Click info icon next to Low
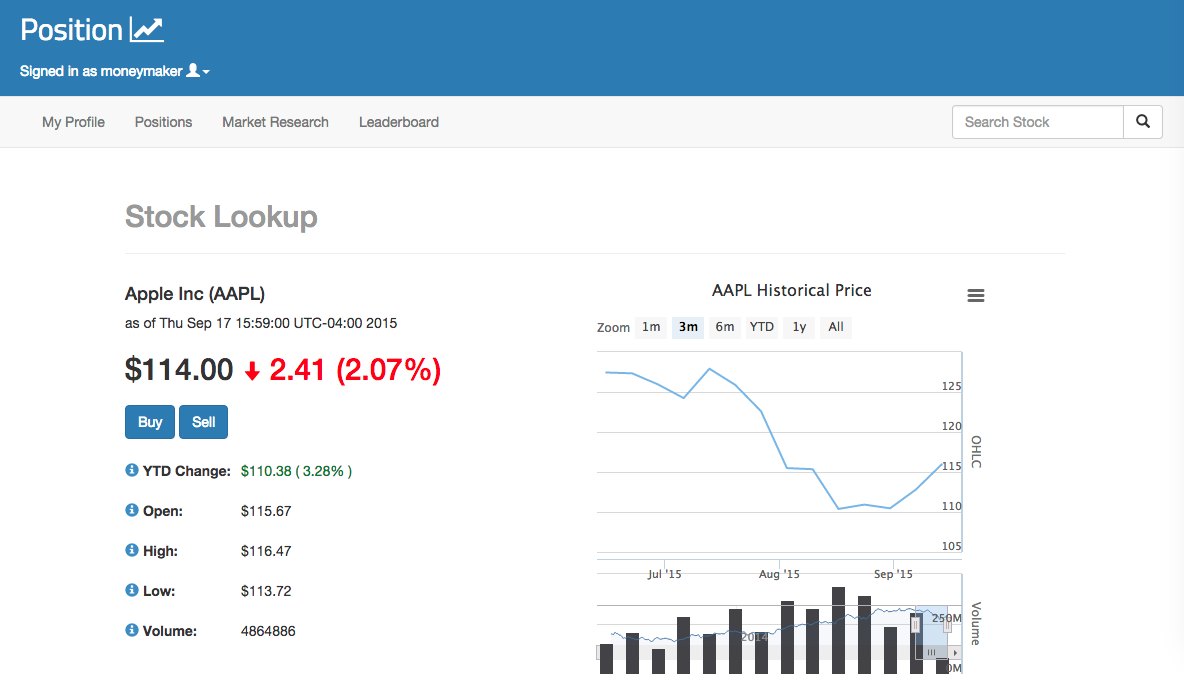Screen dimensions: 1184x689 (x=131, y=590)
